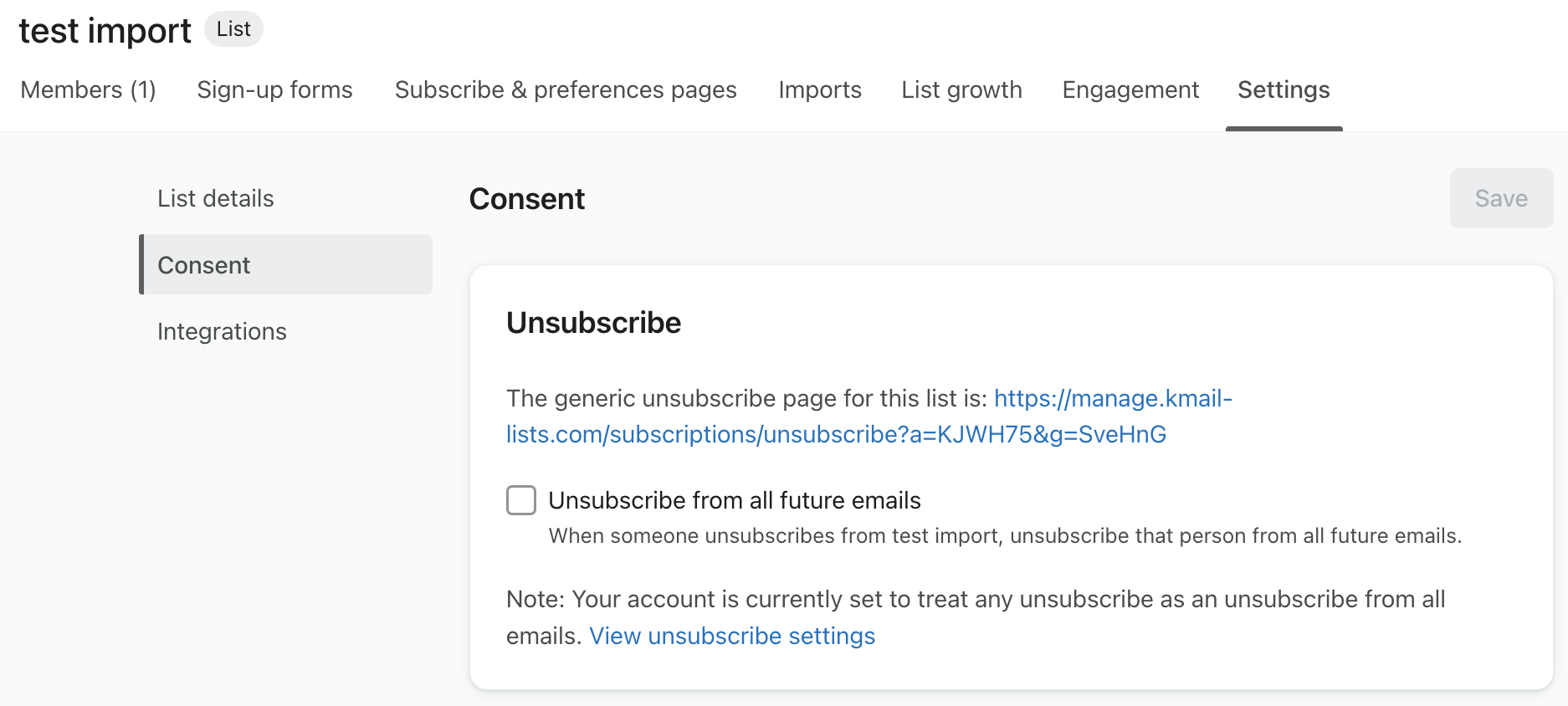The height and width of the screenshot is (706, 1568).
Task: Click the Unsubscribe from all future emails label
Action: 734,499
